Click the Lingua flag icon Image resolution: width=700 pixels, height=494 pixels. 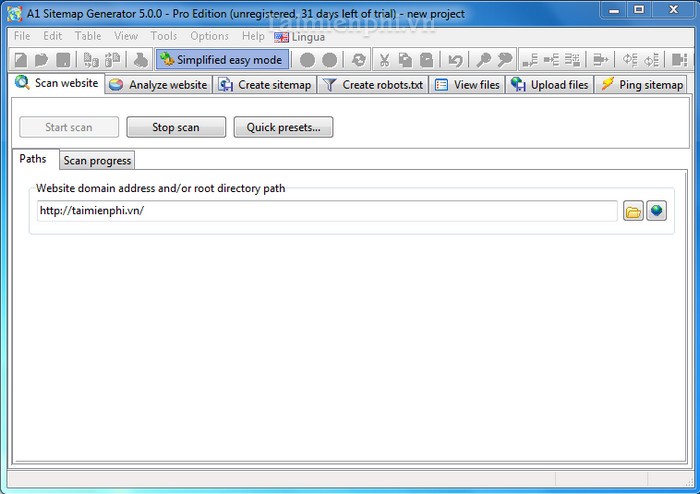tap(281, 37)
